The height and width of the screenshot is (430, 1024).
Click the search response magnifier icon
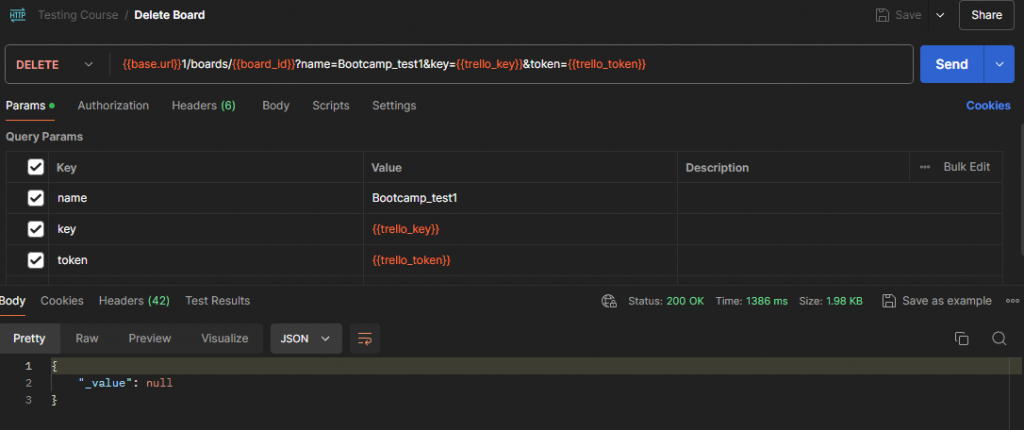point(999,339)
